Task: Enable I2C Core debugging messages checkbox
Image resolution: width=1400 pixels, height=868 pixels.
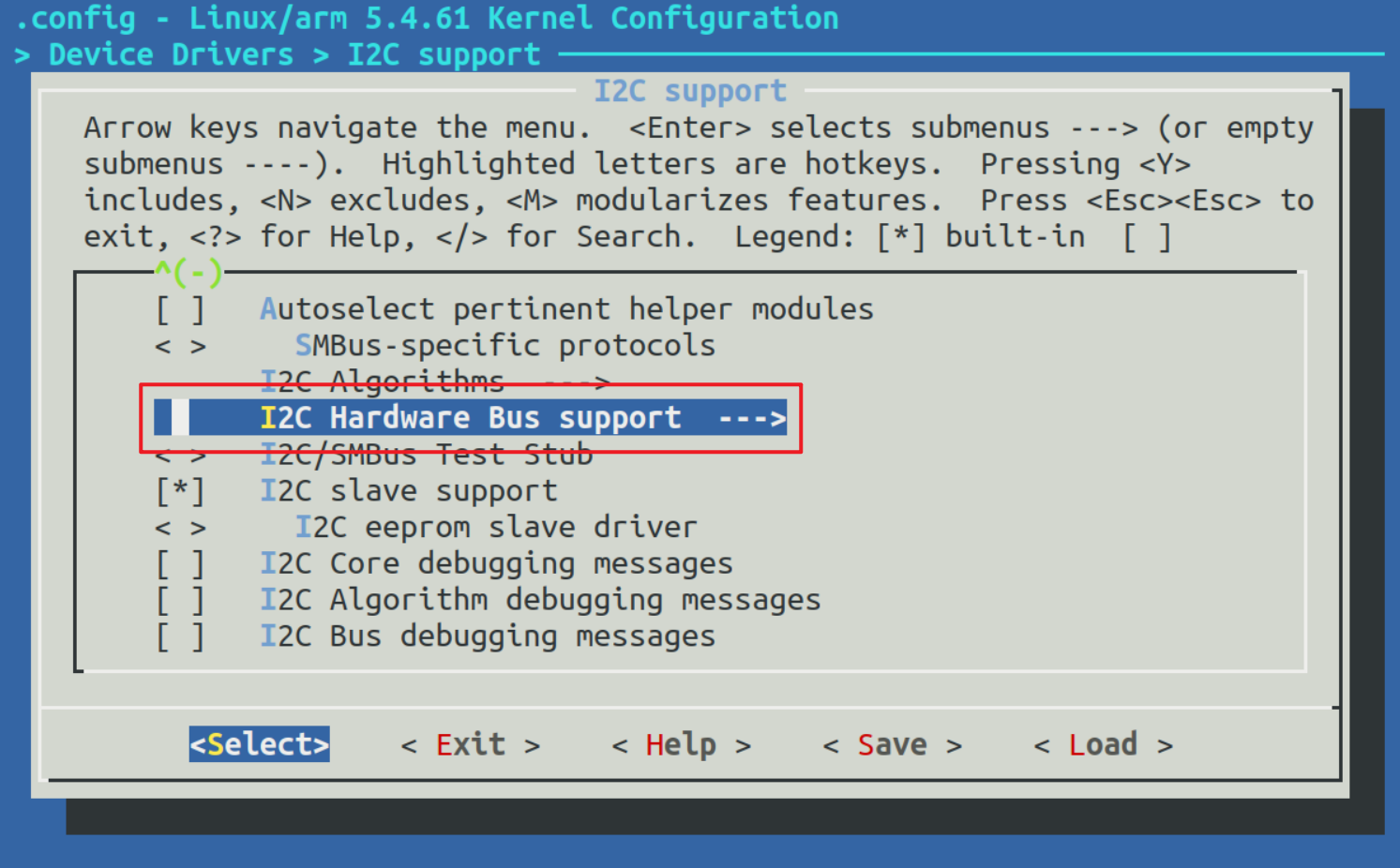Action: 179,564
